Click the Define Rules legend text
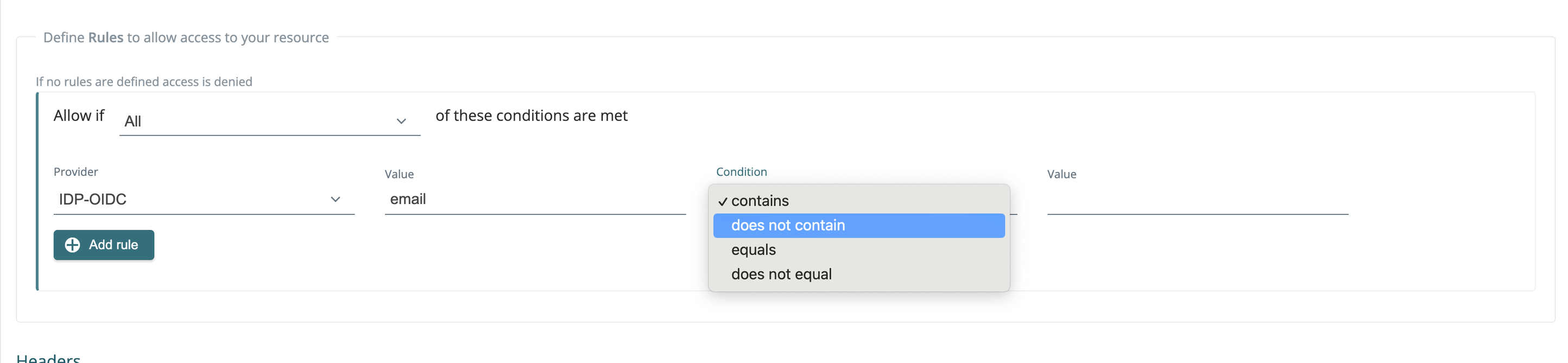 pos(186,37)
